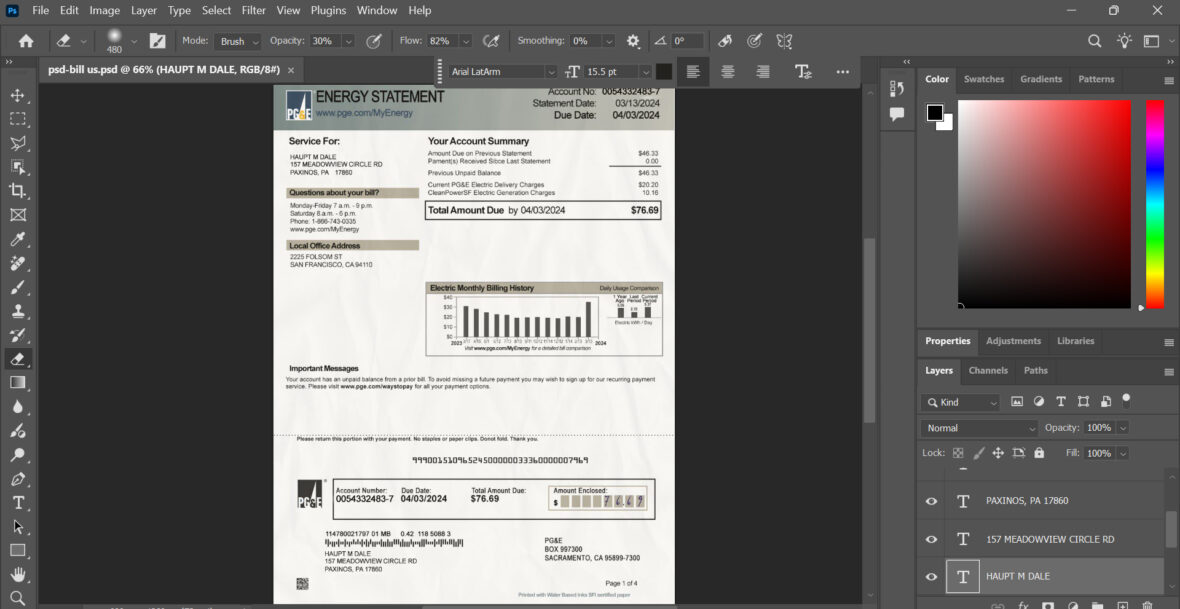
Task: Left align the text
Action: tap(693, 72)
